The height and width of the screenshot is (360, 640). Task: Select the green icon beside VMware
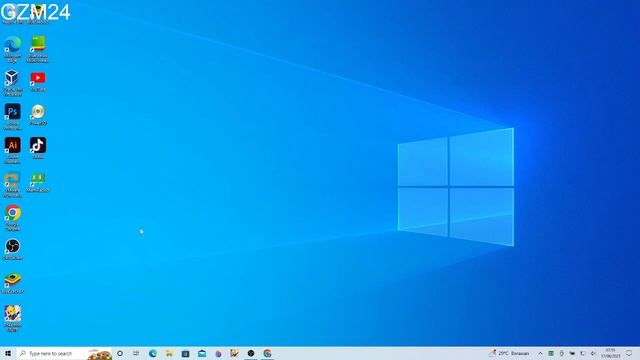tap(38, 182)
